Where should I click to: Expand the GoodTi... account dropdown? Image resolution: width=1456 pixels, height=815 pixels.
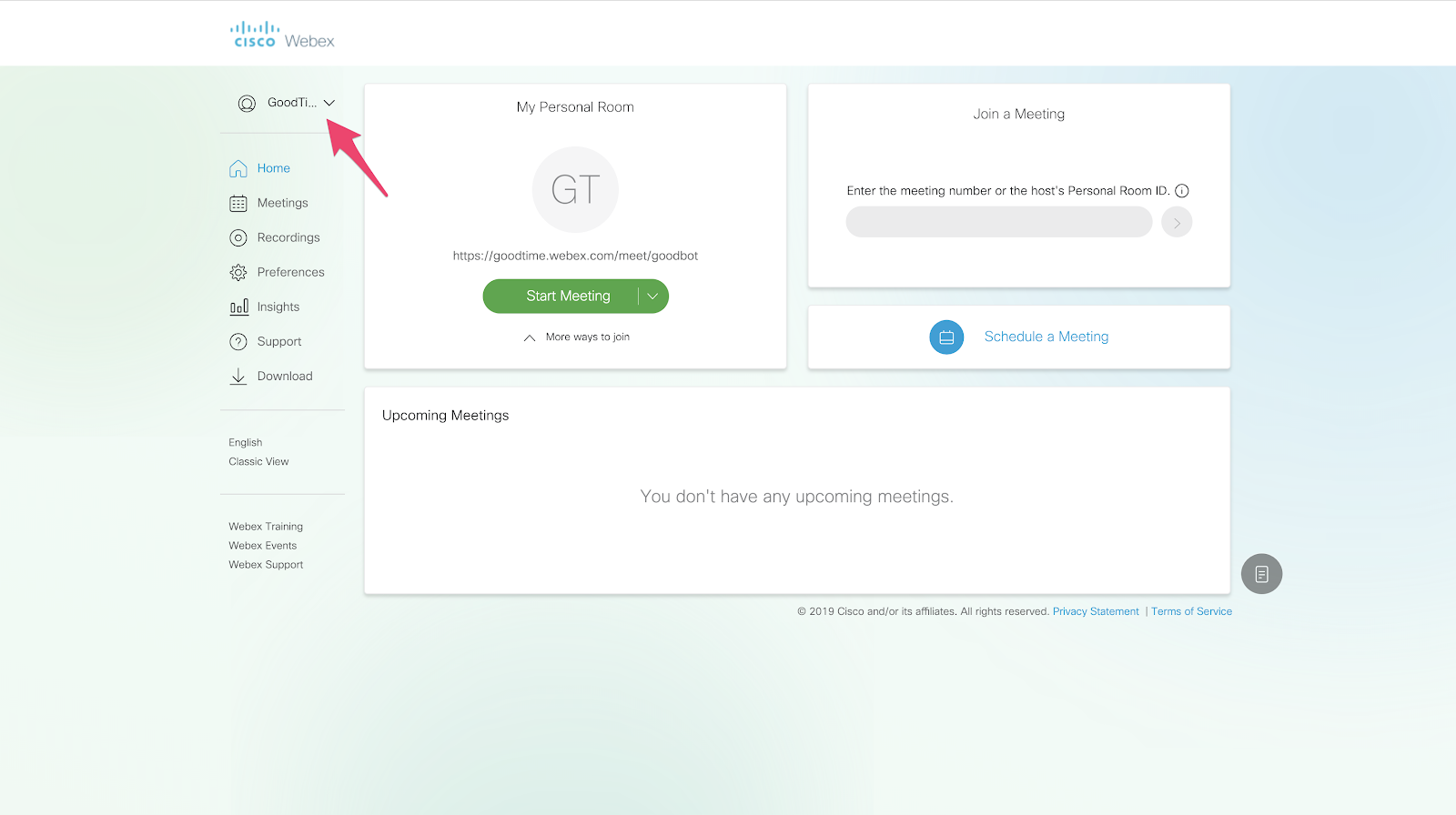pyautogui.click(x=329, y=103)
